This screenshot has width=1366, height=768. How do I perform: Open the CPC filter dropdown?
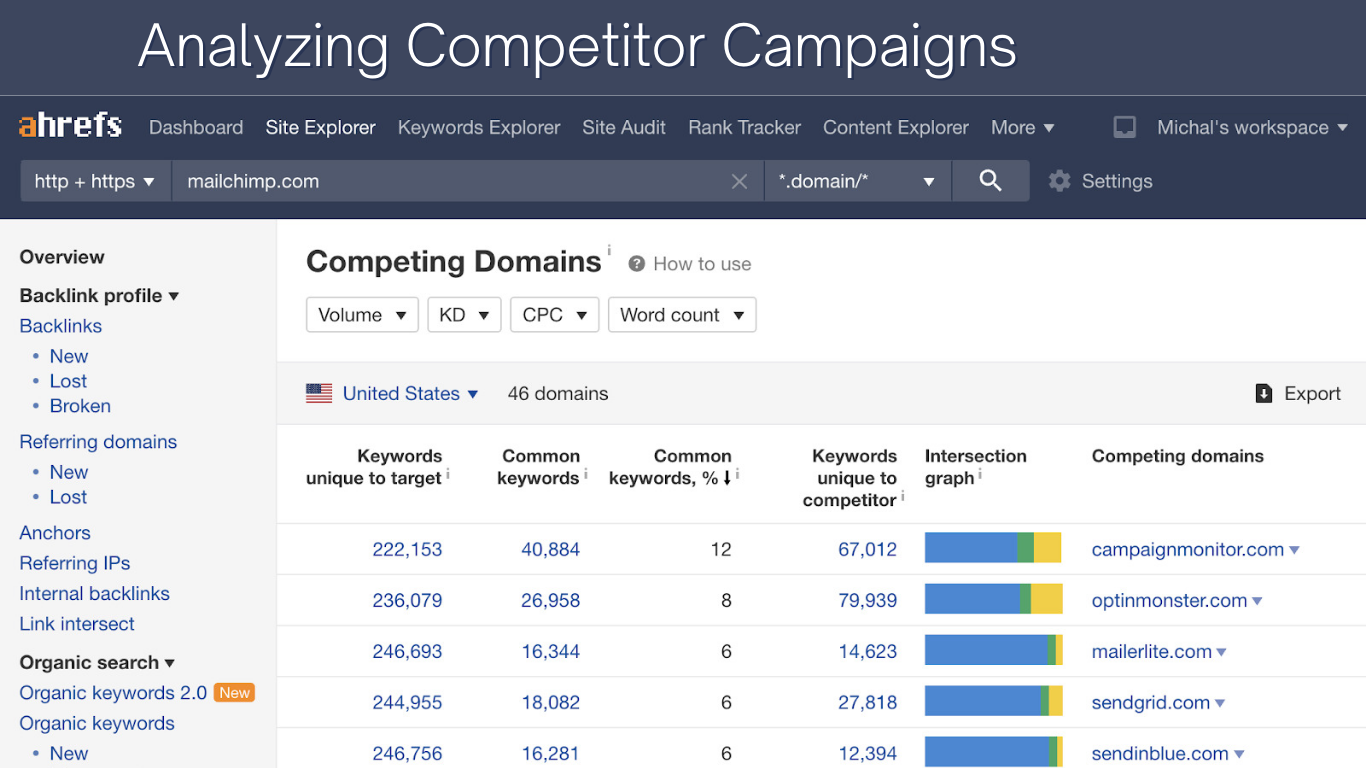tap(554, 315)
